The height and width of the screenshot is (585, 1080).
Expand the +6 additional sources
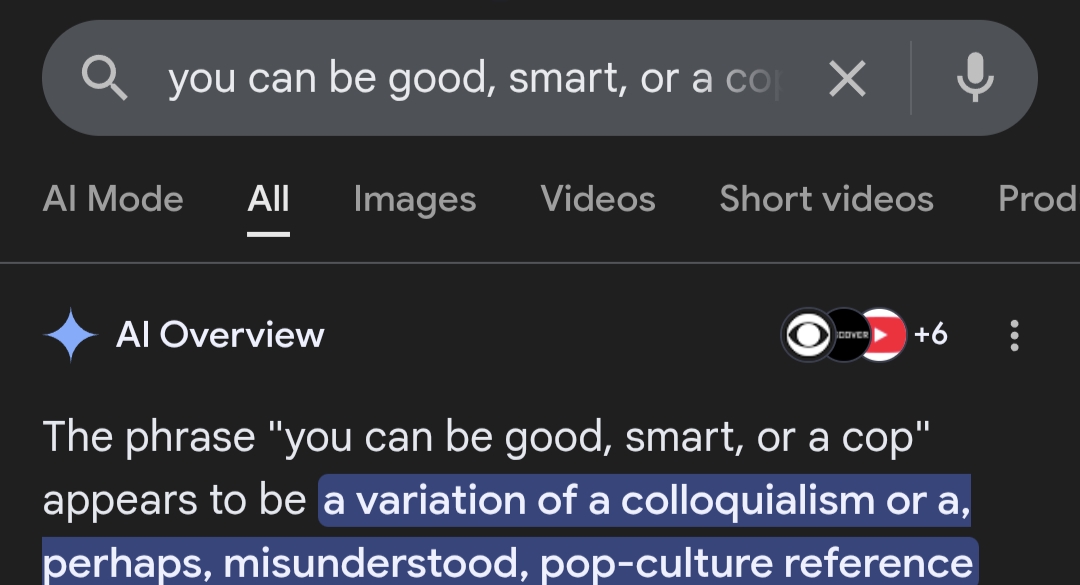(930, 335)
